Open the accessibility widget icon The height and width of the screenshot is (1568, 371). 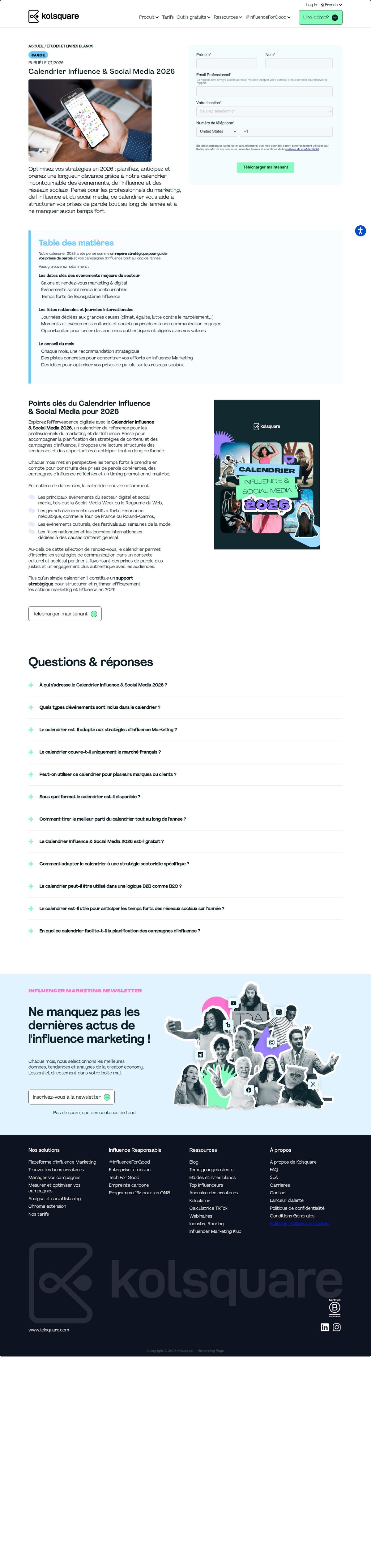click(x=360, y=231)
